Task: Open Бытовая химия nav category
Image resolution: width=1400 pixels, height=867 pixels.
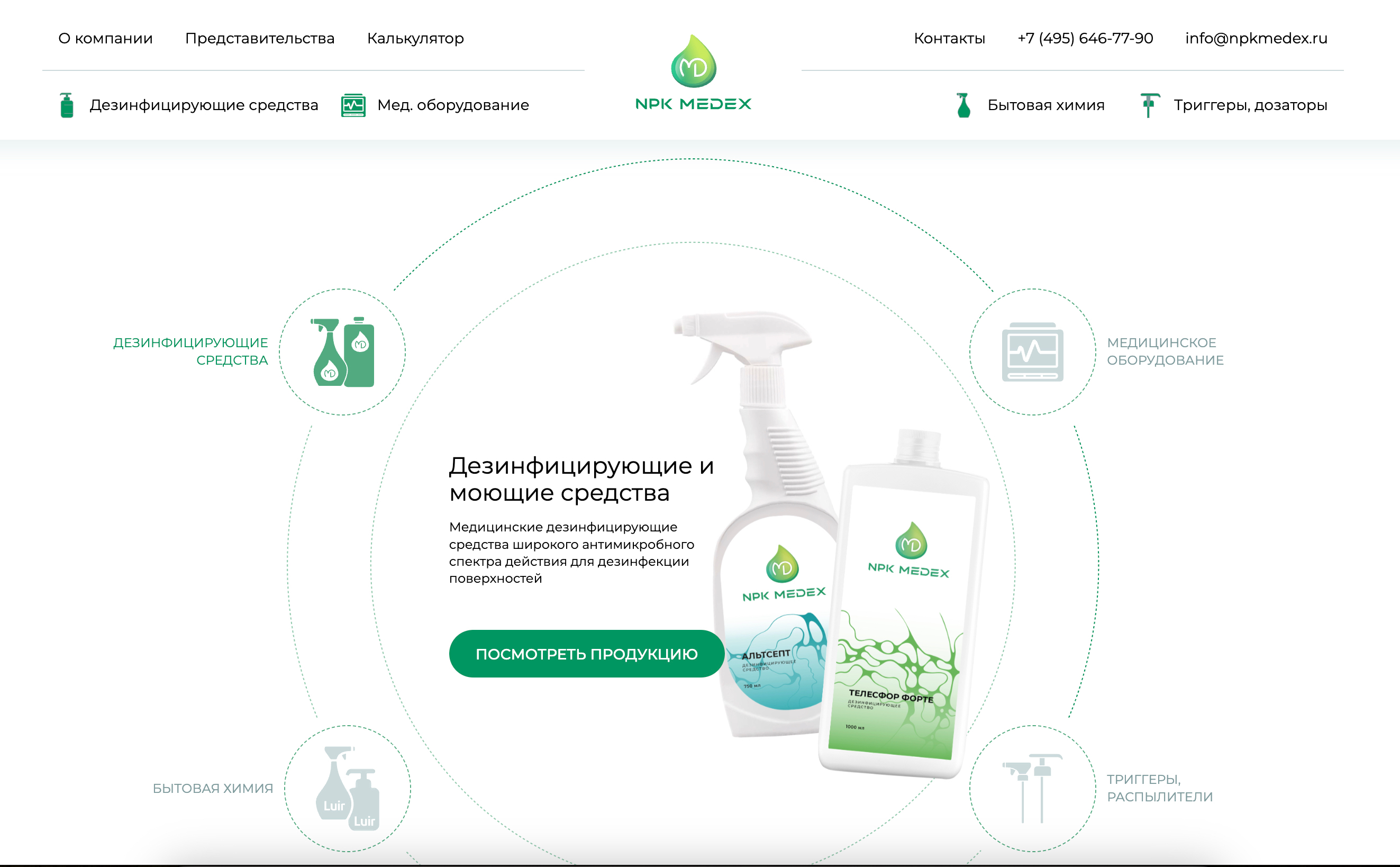Action: (1046, 105)
